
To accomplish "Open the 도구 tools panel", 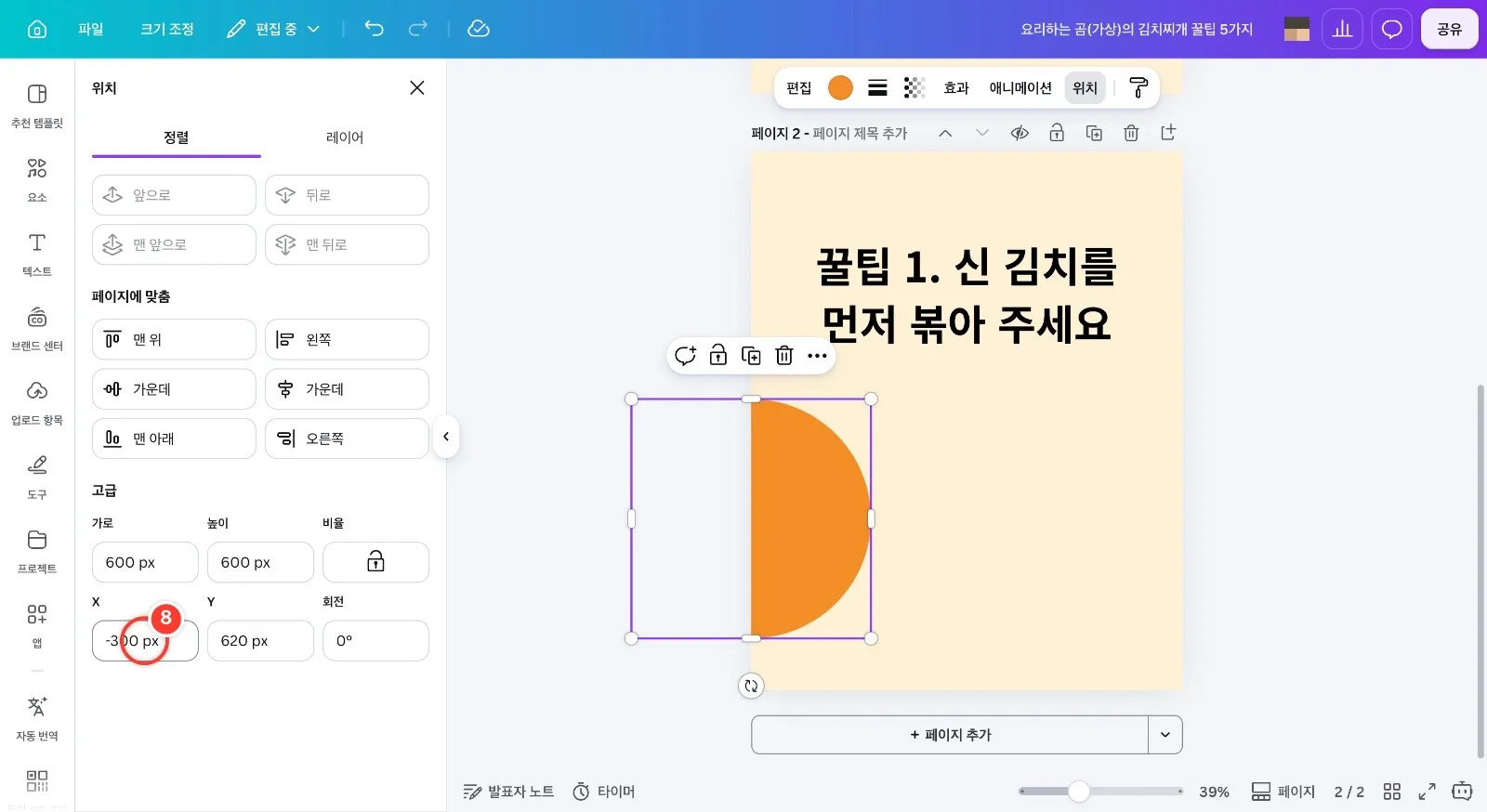I will pyautogui.click(x=37, y=477).
